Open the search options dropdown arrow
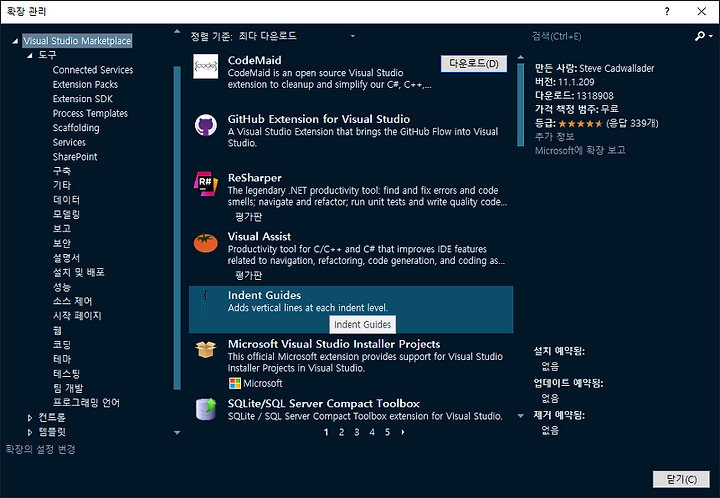Image resolution: width=720 pixels, height=498 pixels. point(711,36)
